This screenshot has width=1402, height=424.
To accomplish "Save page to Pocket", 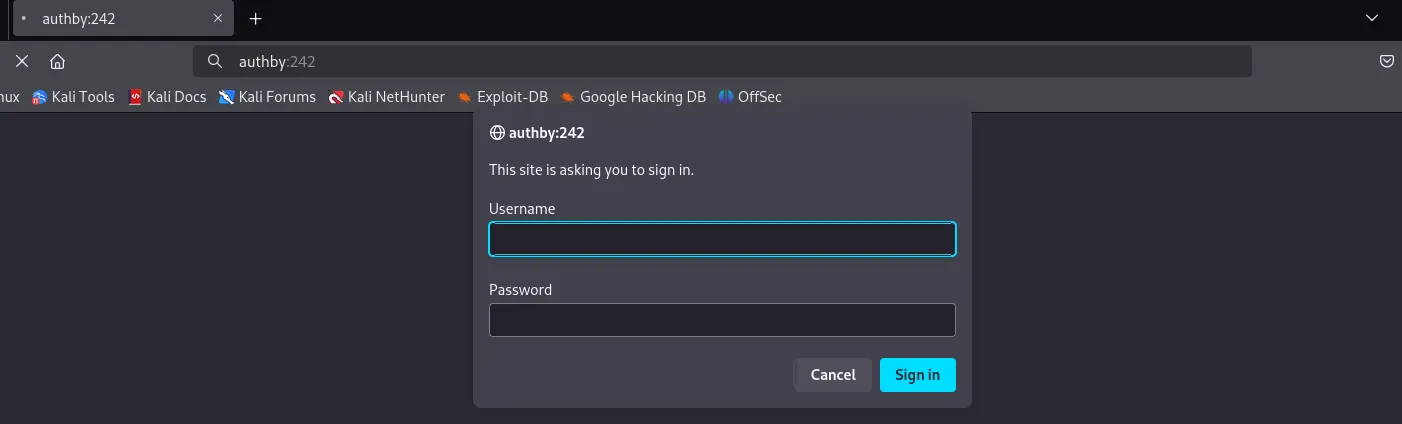I will (x=1387, y=61).
